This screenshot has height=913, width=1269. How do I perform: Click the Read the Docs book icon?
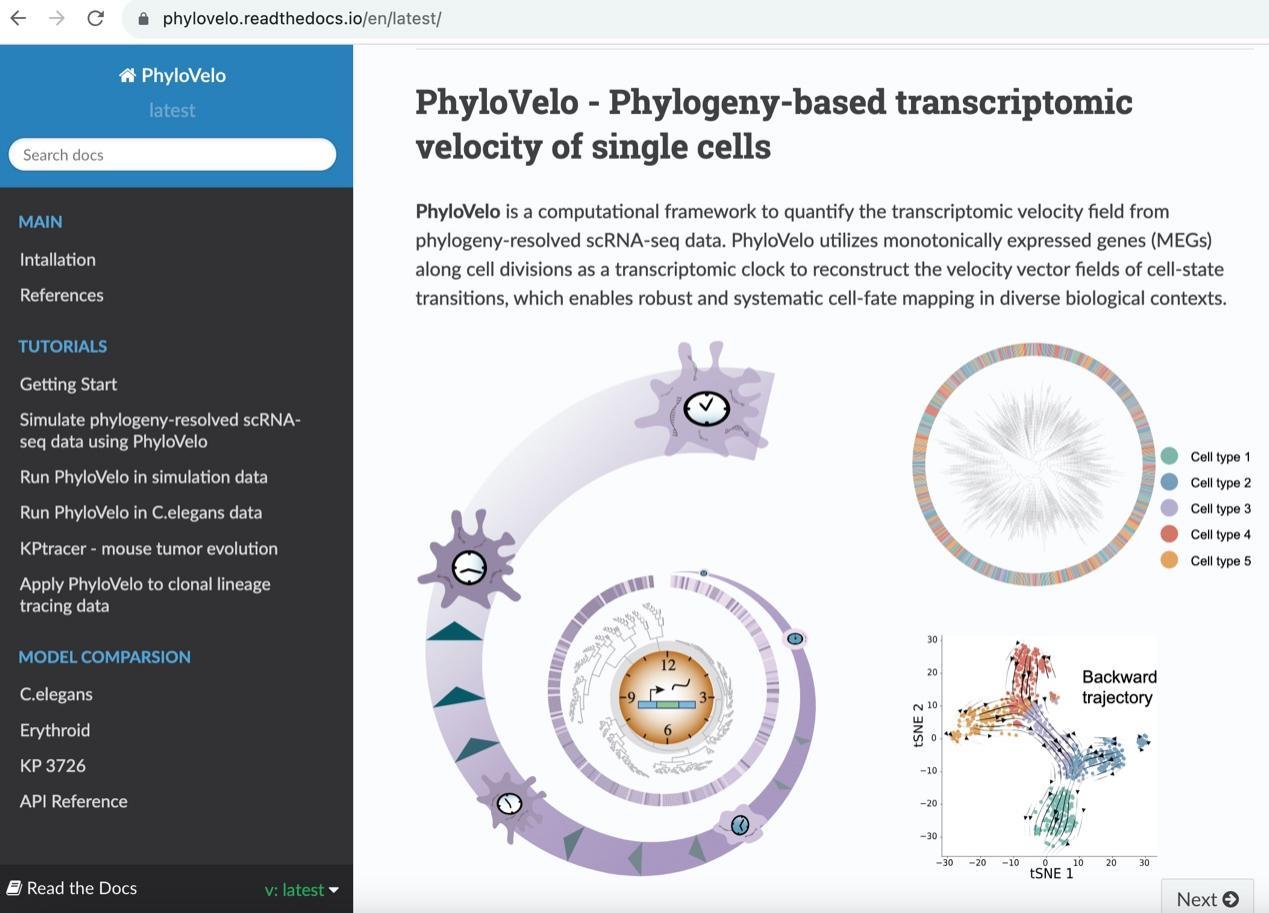[x=14, y=888]
